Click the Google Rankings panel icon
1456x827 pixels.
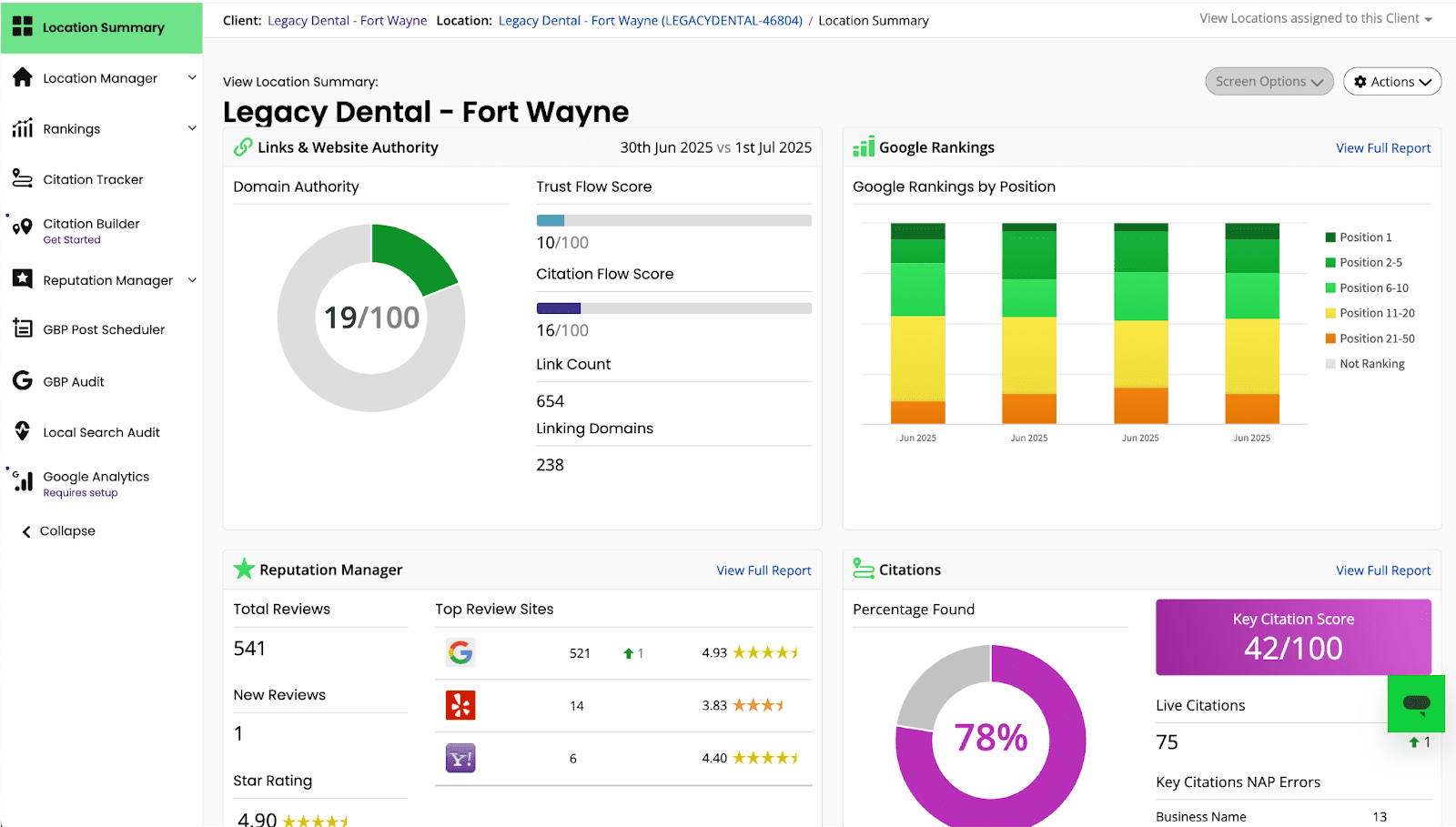[864, 146]
